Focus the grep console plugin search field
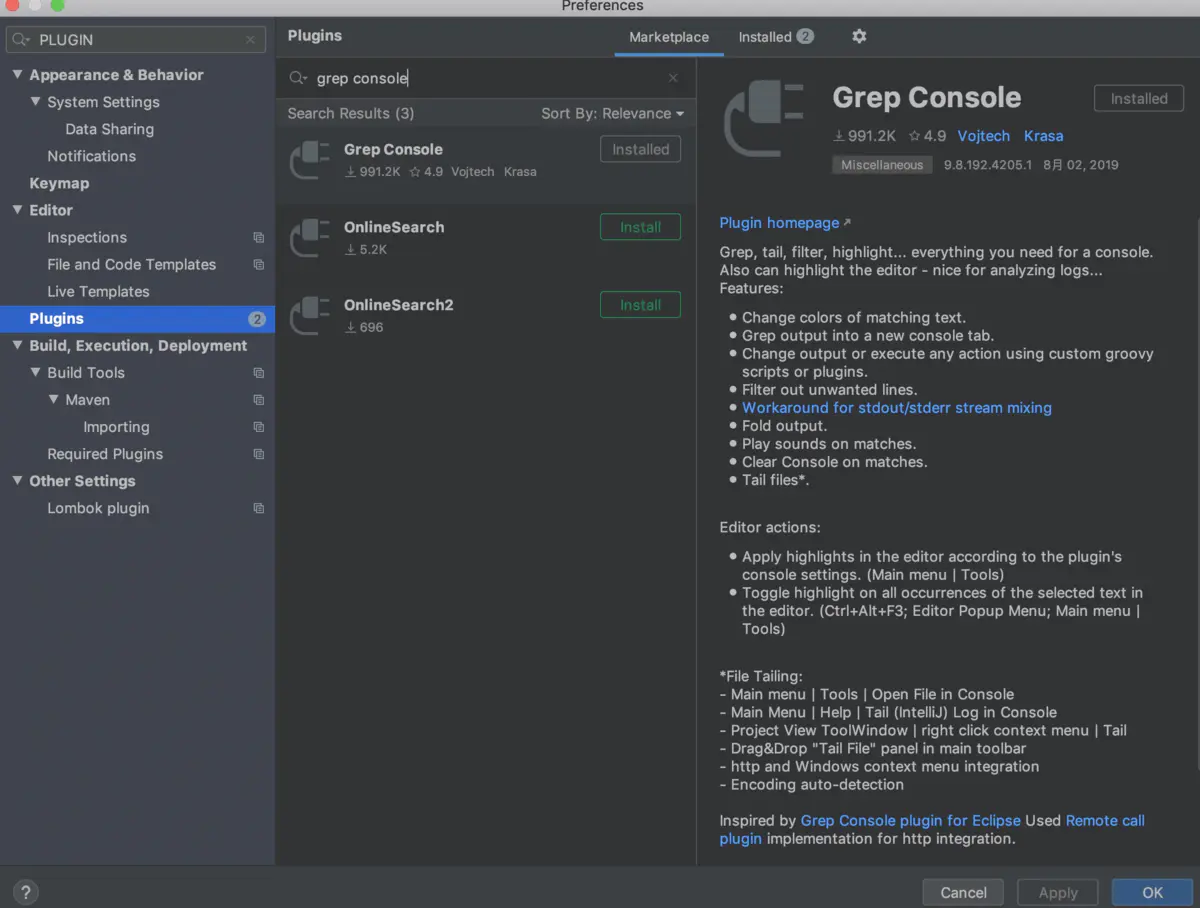The width and height of the screenshot is (1200, 908). (485, 78)
